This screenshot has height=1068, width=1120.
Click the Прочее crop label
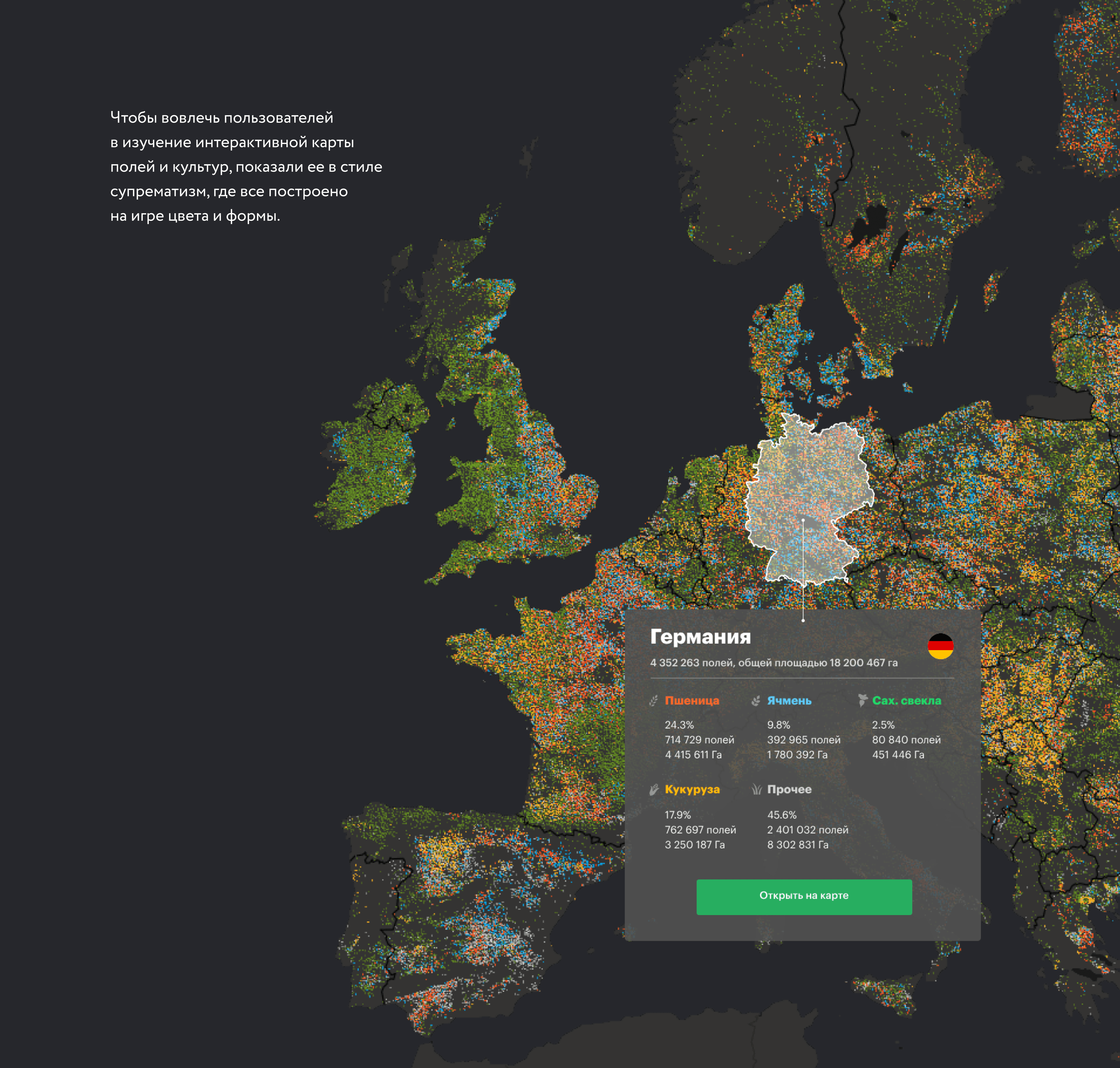789,790
